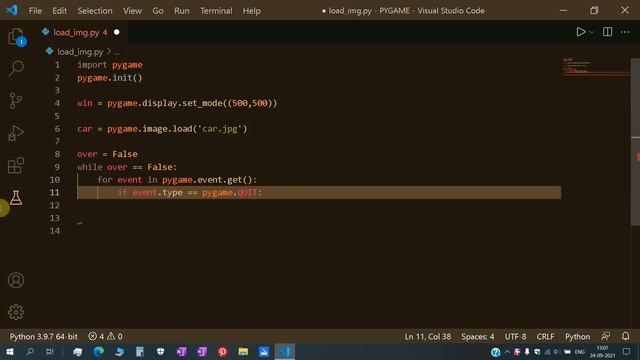Viewport: 640px width, 360px height.
Task: Open the Search view in activity bar
Action: tap(16, 68)
